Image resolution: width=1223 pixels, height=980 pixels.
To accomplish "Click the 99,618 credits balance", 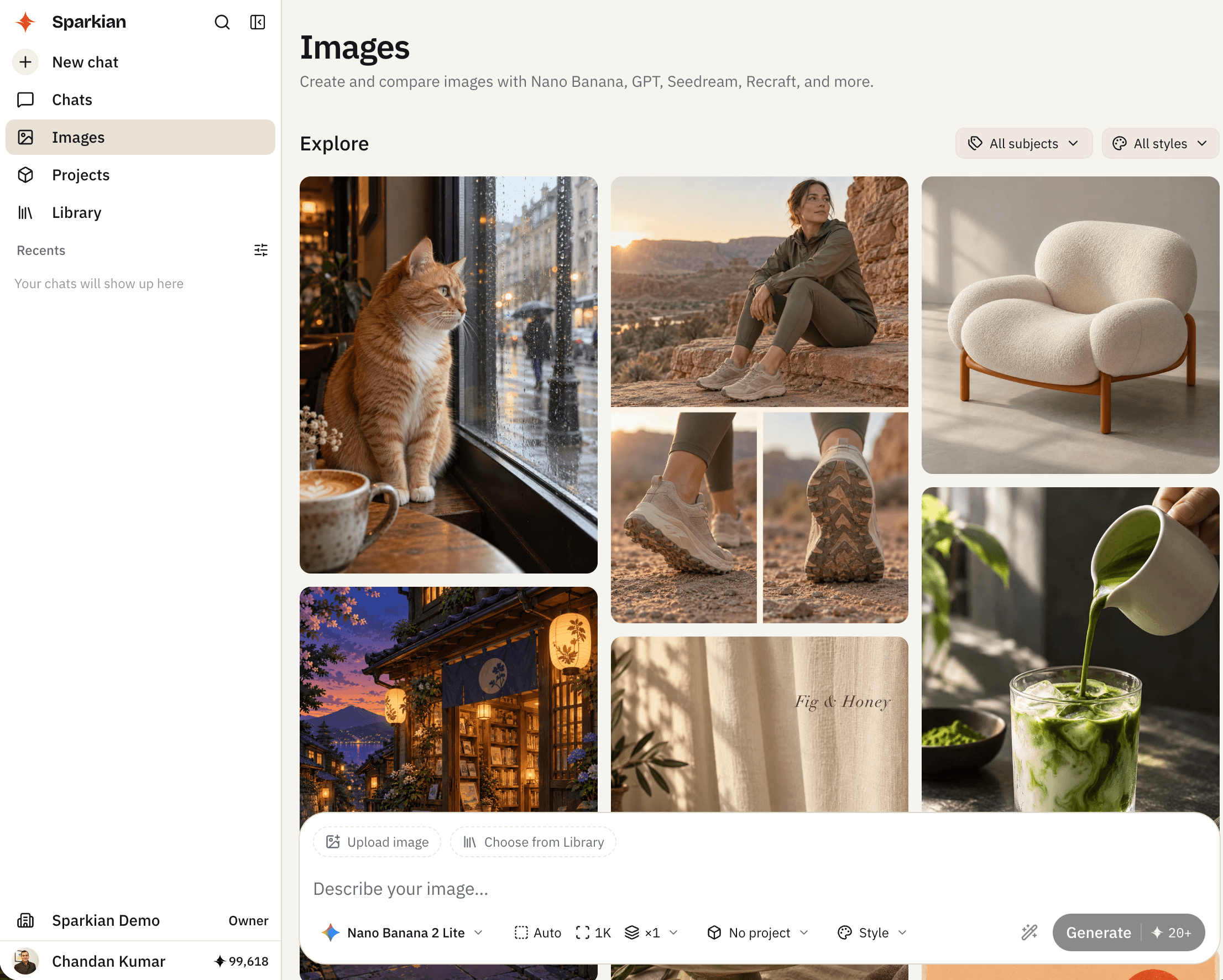I will pos(242,961).
